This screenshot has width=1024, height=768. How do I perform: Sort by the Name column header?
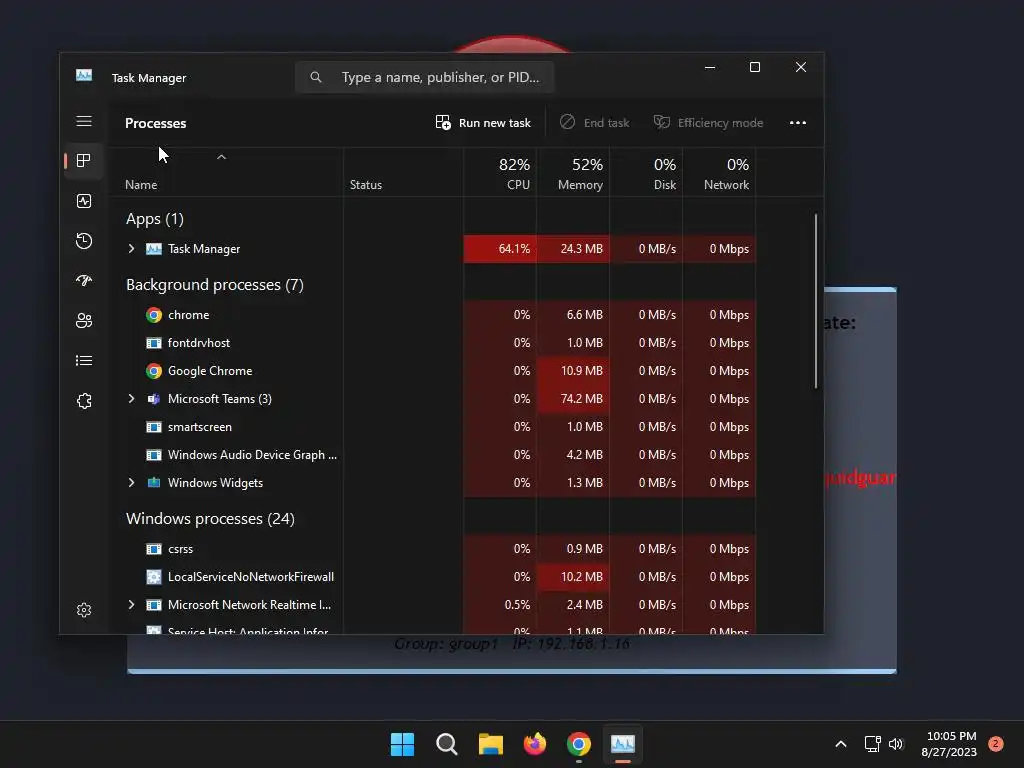point(225,172)
